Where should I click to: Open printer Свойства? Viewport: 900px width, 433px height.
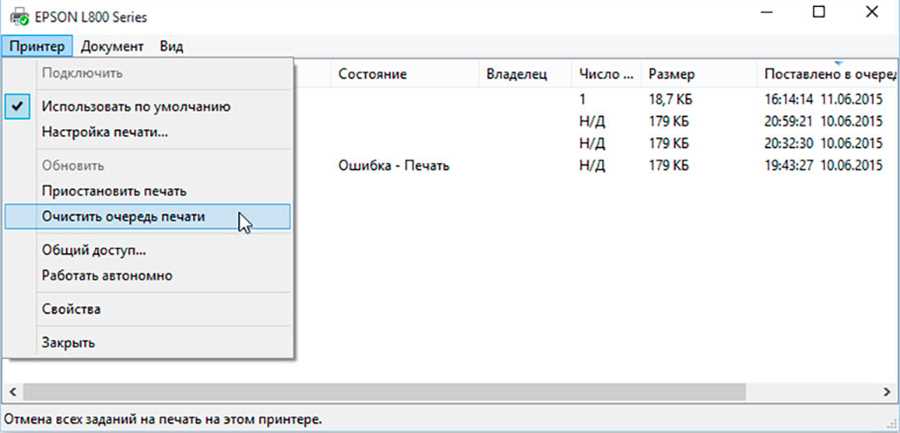click(x=70, y=309)
